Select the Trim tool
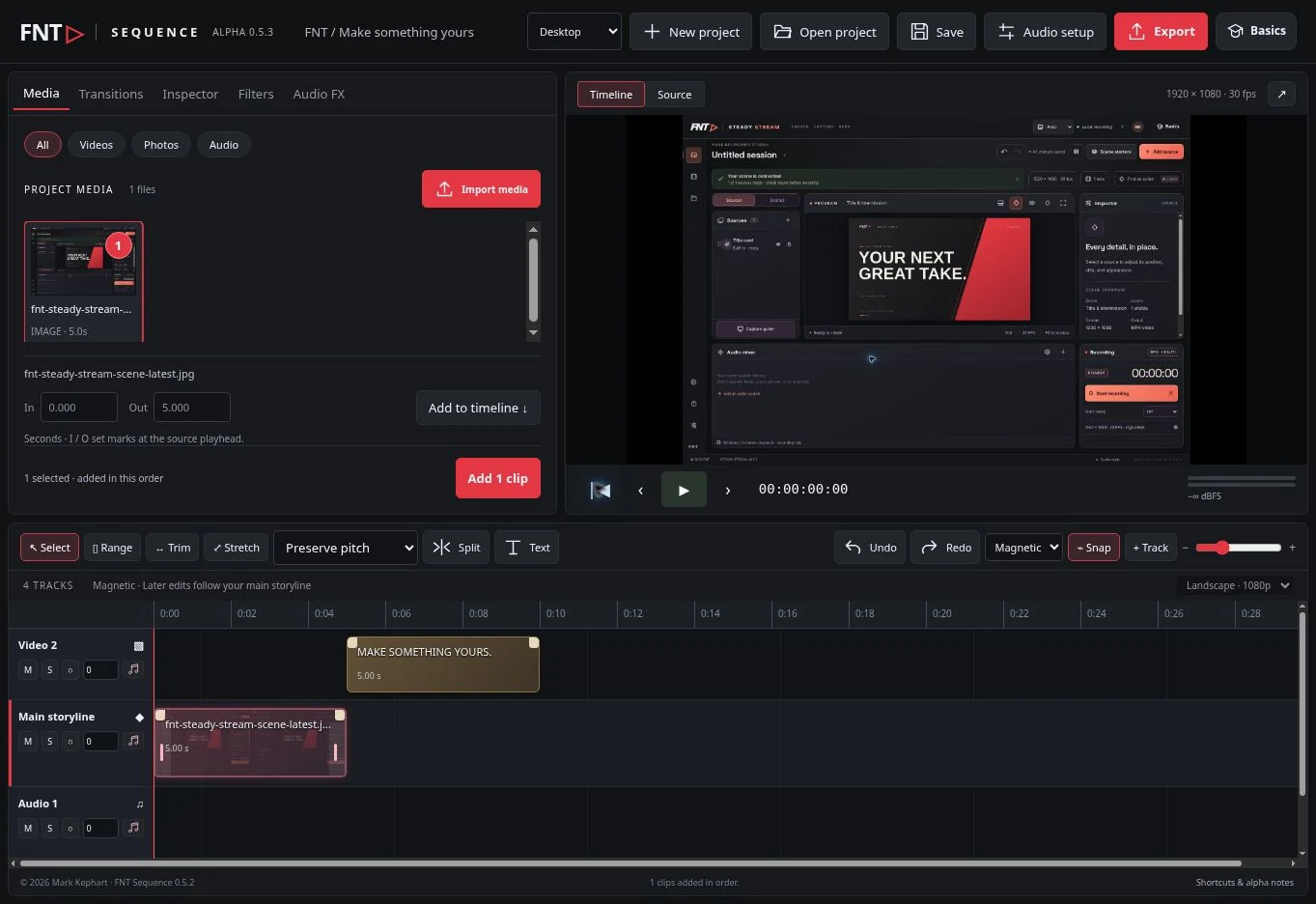 point(173,548)
